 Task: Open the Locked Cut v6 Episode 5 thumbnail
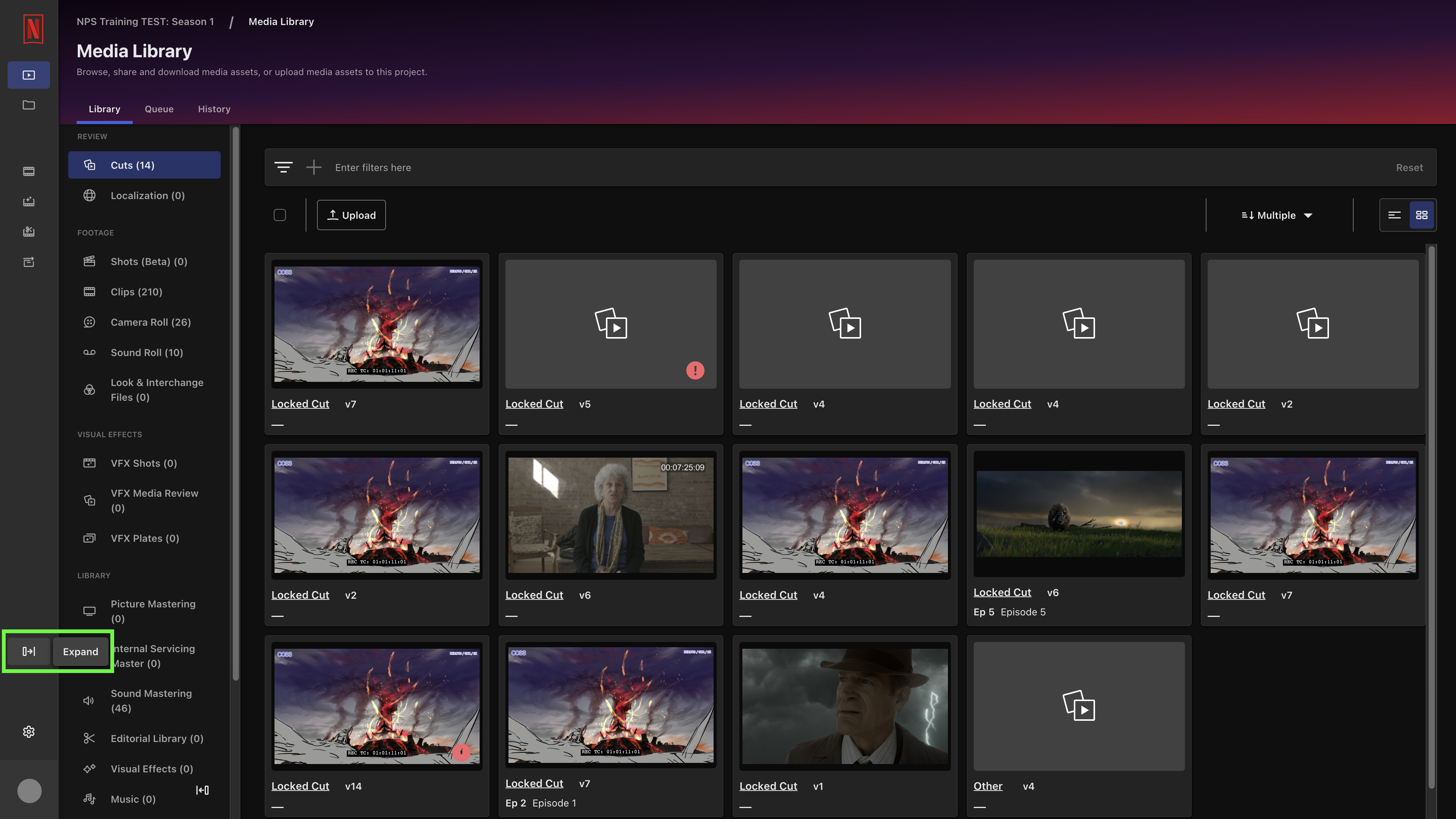coord(1078,514)
